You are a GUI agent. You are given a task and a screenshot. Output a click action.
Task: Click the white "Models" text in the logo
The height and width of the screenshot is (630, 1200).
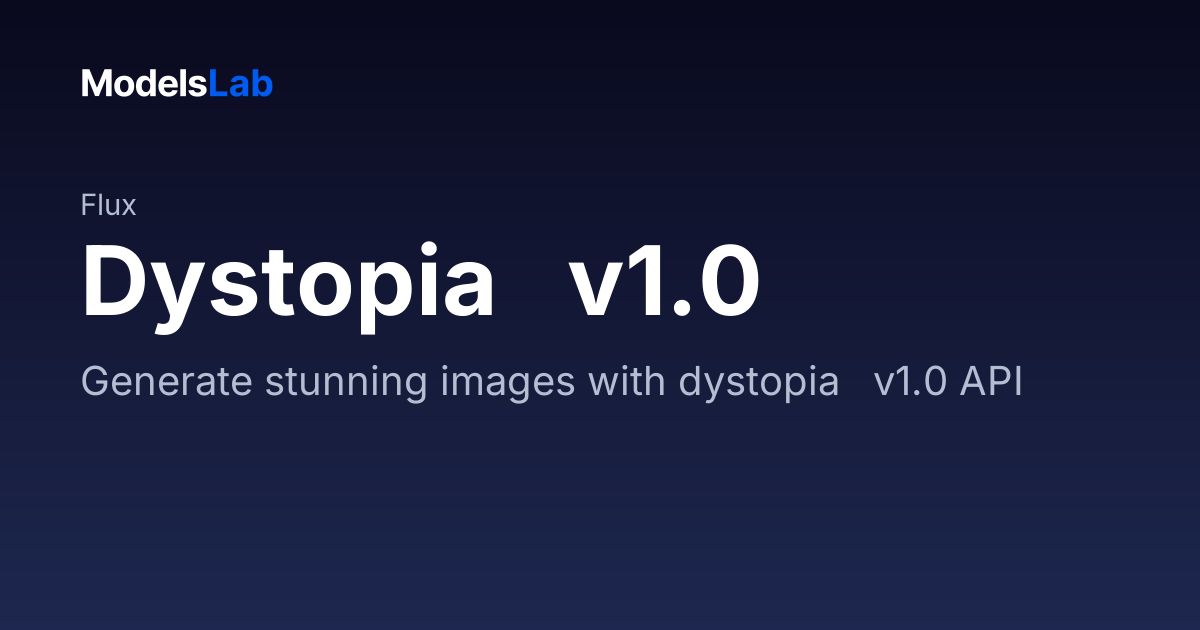click(144, 84)
